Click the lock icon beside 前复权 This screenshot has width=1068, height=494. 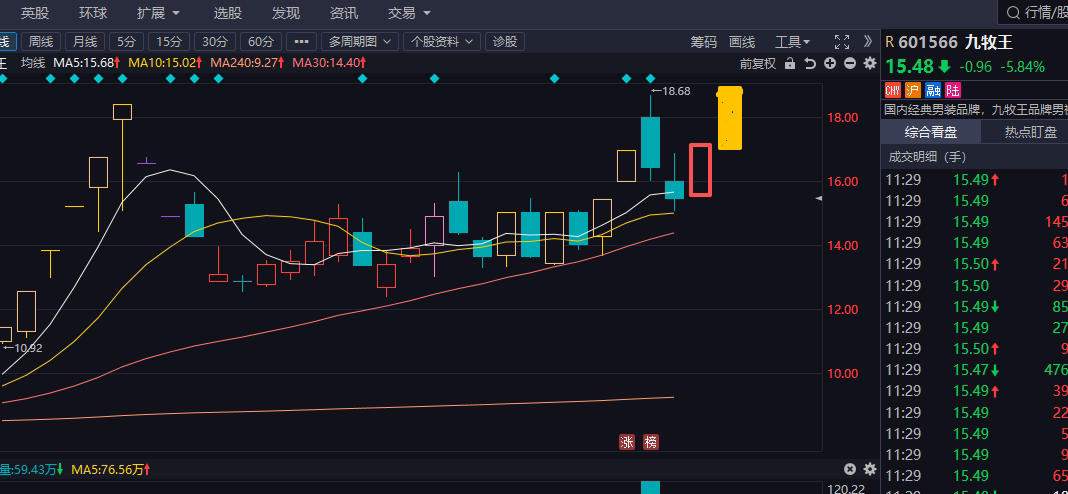(x=790, y=63)
